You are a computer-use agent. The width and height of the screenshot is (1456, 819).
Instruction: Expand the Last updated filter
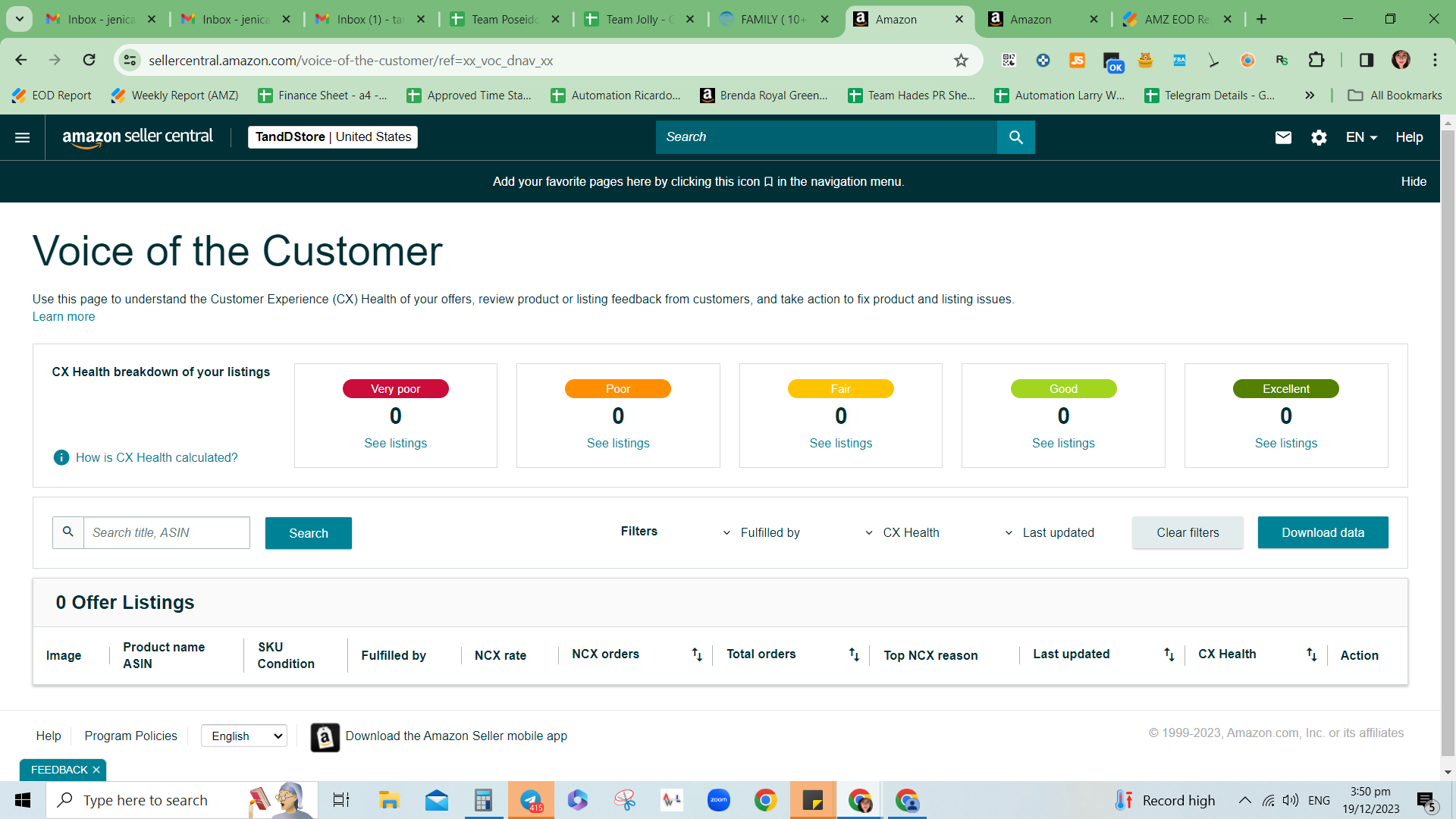(x=1049, y=532)
